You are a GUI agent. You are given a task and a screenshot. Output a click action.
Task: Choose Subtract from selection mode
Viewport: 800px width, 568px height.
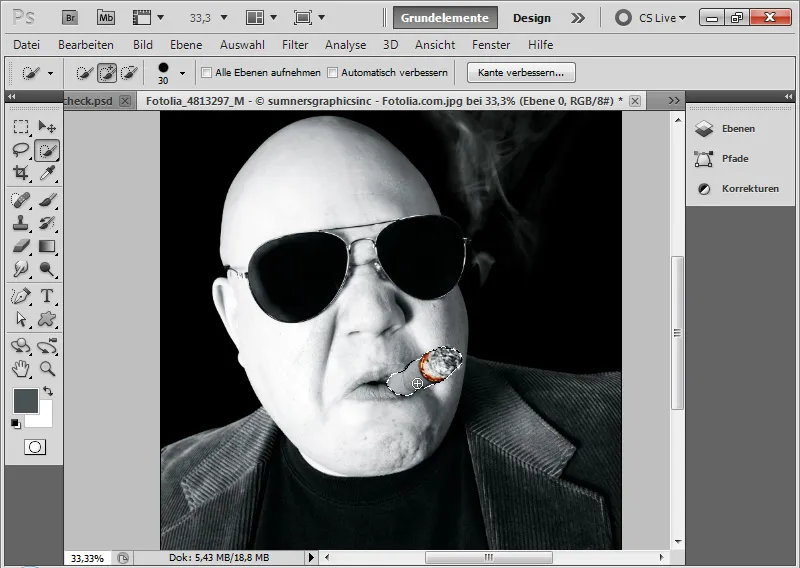pyautogui.click(x=129, y=73)
